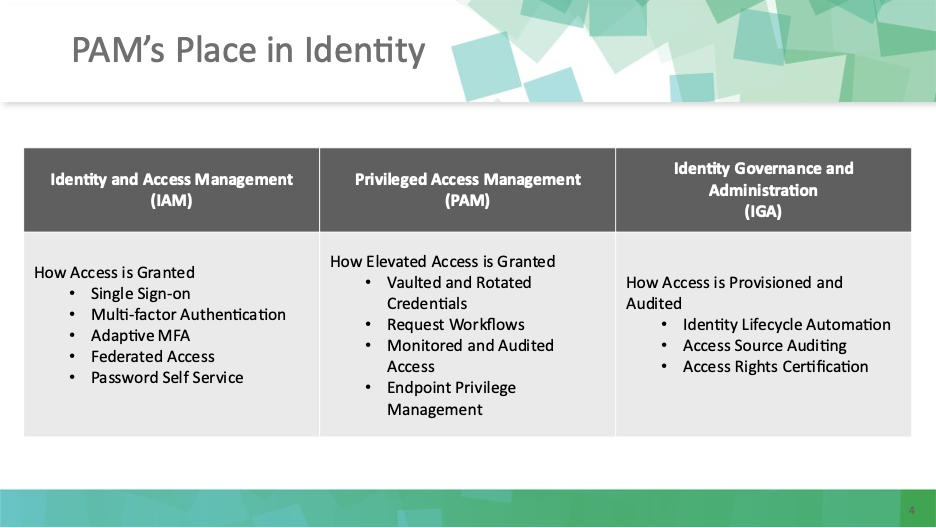Click the "Request Workflows" bullet

point(455,325)
